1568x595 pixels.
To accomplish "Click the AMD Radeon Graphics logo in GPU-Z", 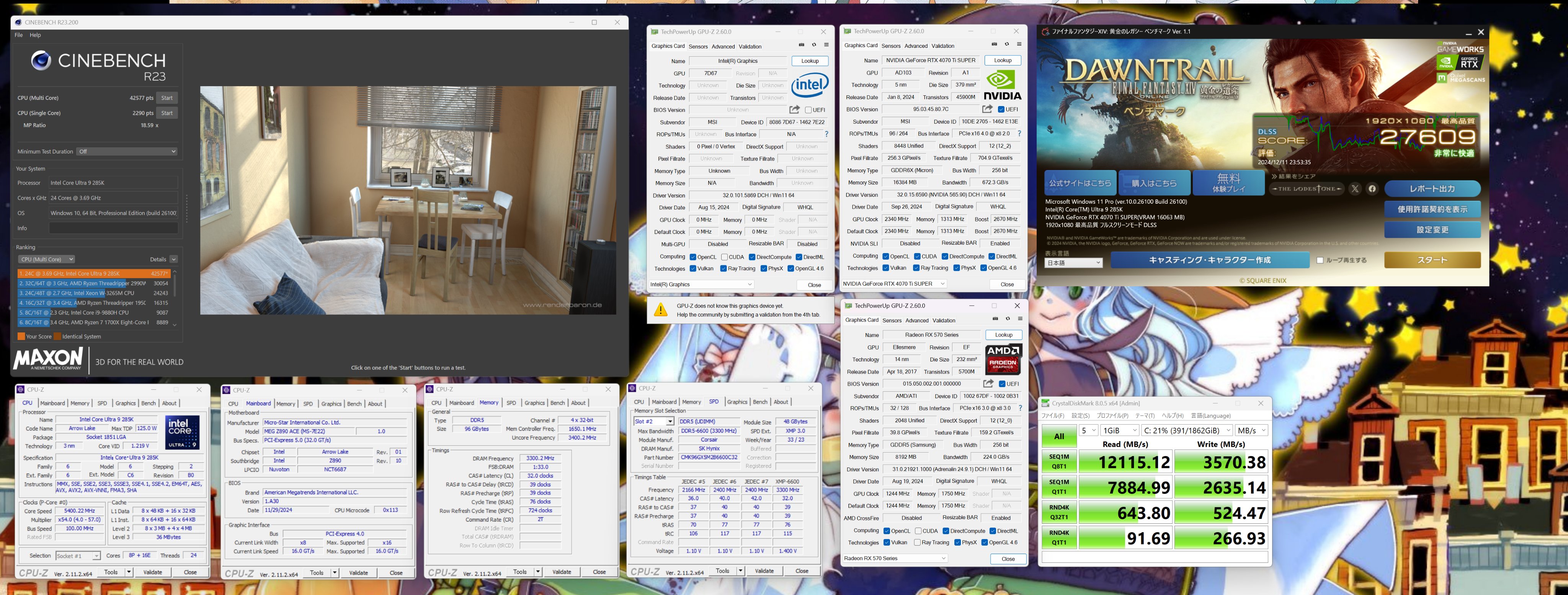I will [1004, 359].
